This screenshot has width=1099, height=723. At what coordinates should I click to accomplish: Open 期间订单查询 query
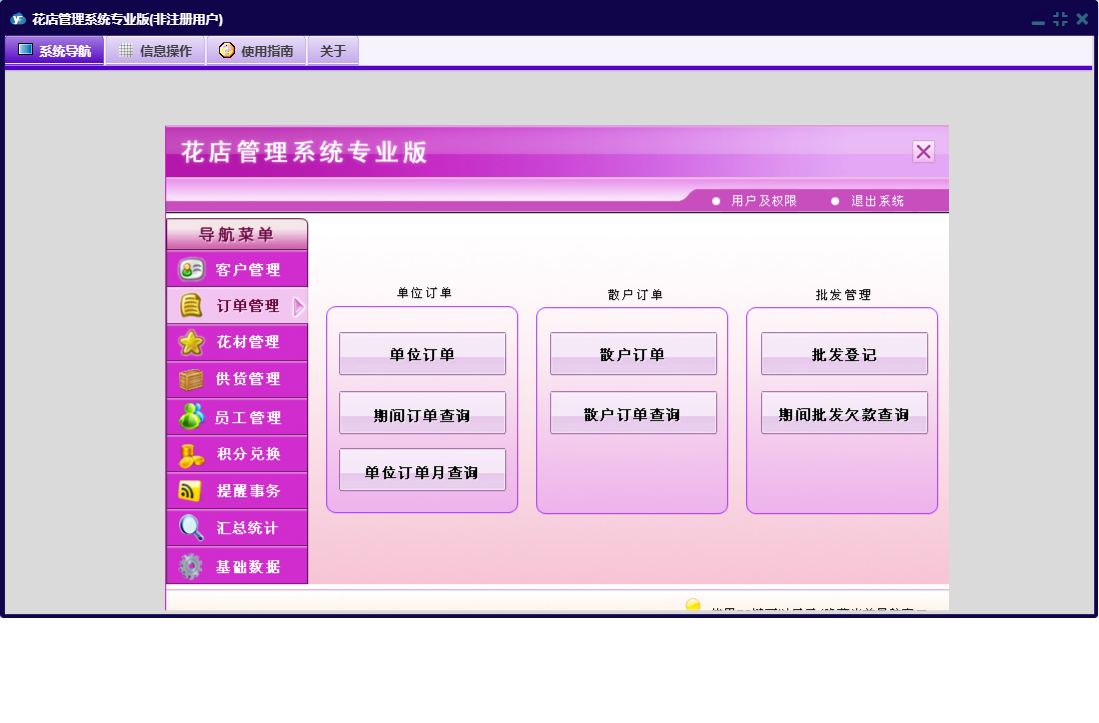(x=422, y=414)
